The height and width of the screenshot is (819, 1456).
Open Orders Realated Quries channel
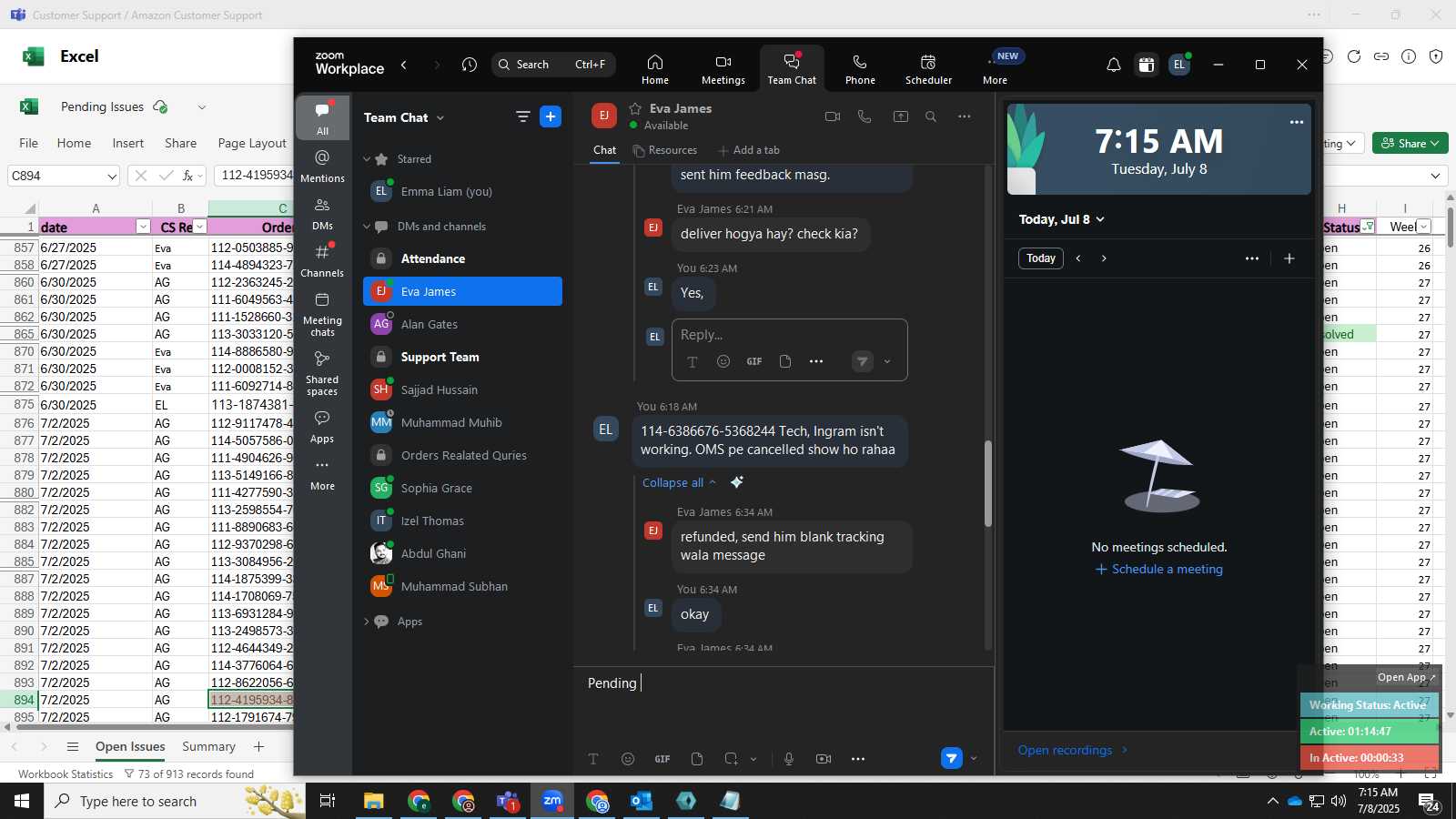tap(462, 455)
